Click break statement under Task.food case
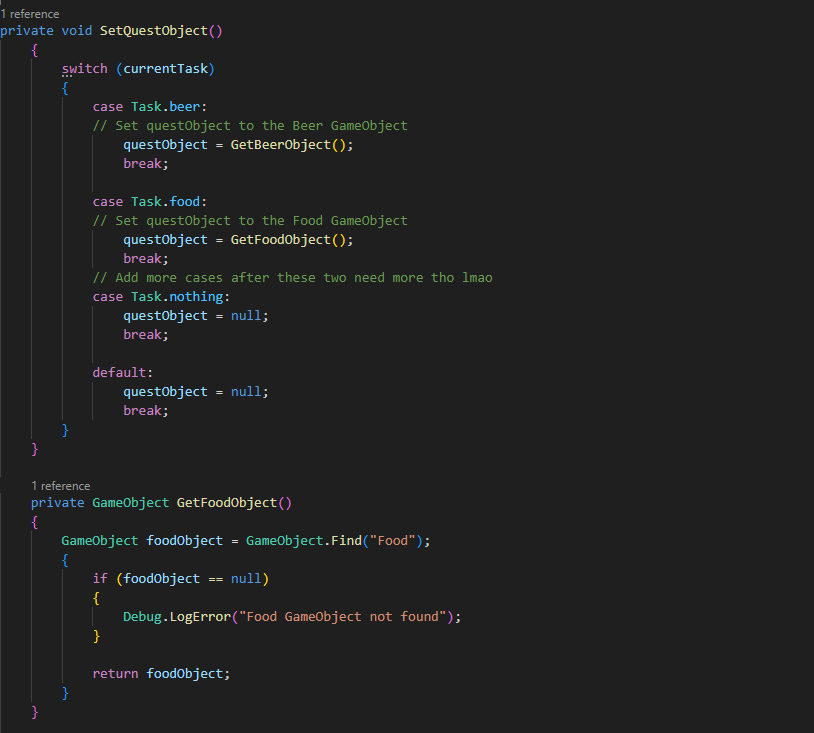Screen dimensions: 814x733 click(146, 259)
